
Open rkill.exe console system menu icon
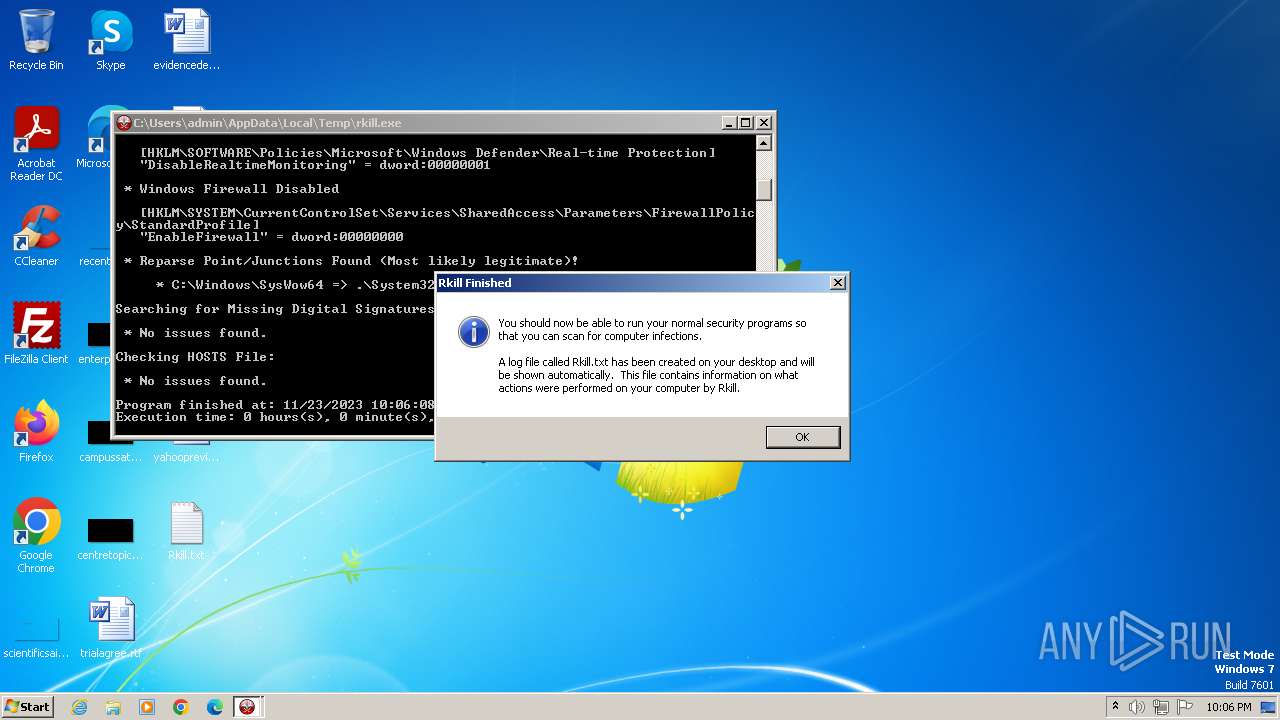pos(124,123)
